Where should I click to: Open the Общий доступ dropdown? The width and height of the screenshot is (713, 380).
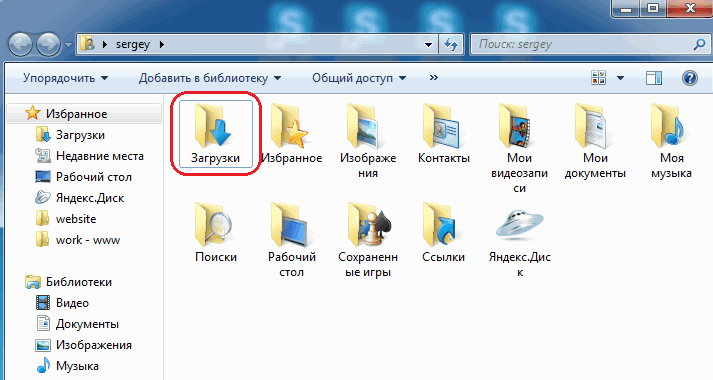(359, 78)
